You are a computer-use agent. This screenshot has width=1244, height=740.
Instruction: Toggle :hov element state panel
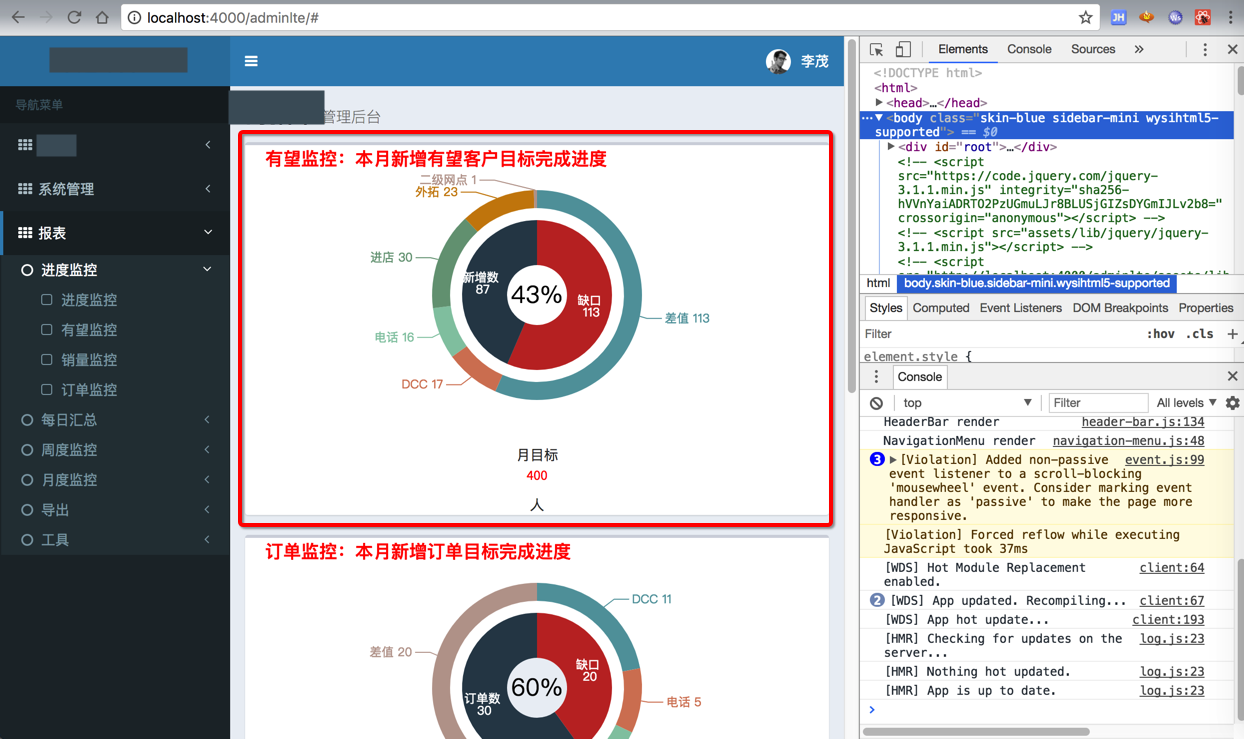point(1160,334)
